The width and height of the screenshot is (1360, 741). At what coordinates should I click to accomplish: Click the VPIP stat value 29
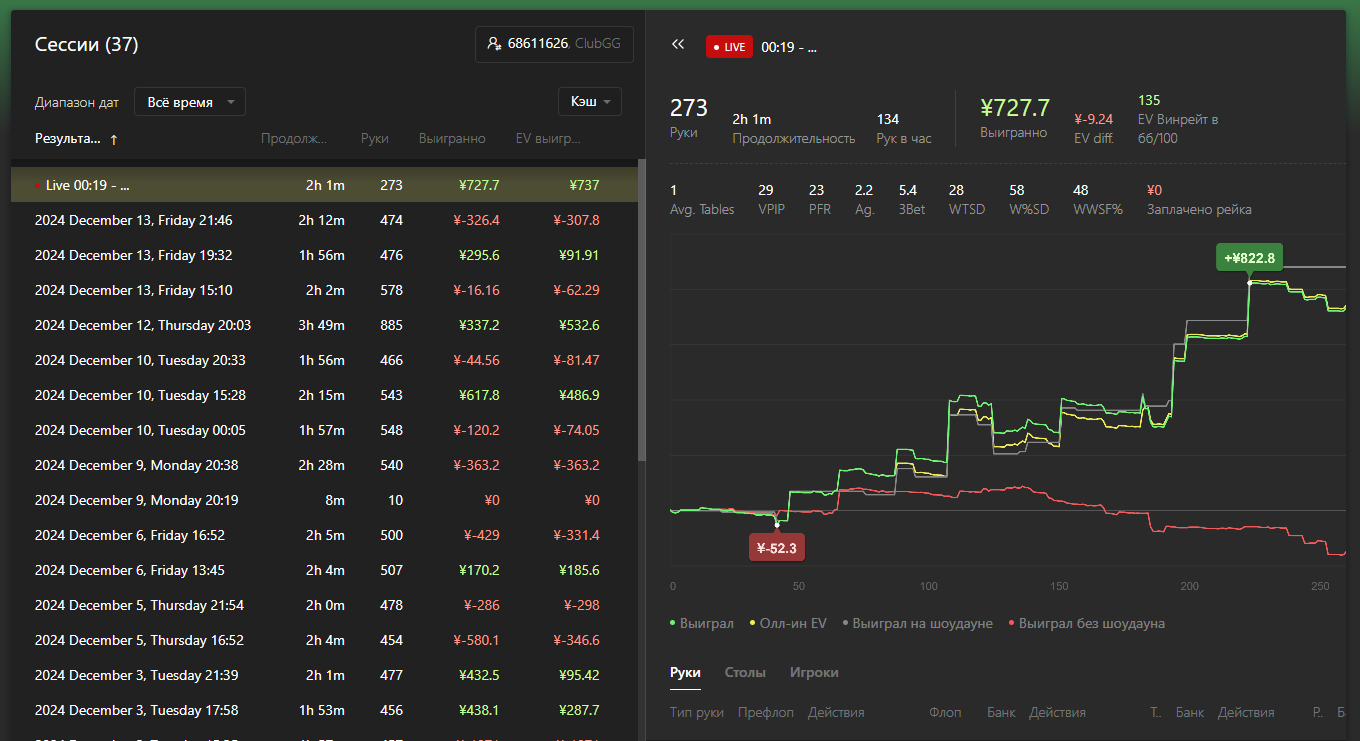766,190
